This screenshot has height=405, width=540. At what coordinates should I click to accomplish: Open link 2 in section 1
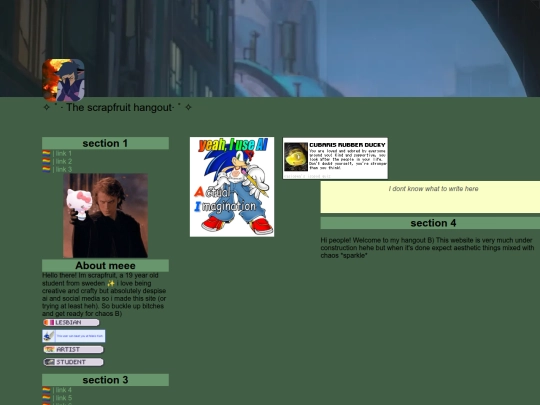click(x=64, y=162)
